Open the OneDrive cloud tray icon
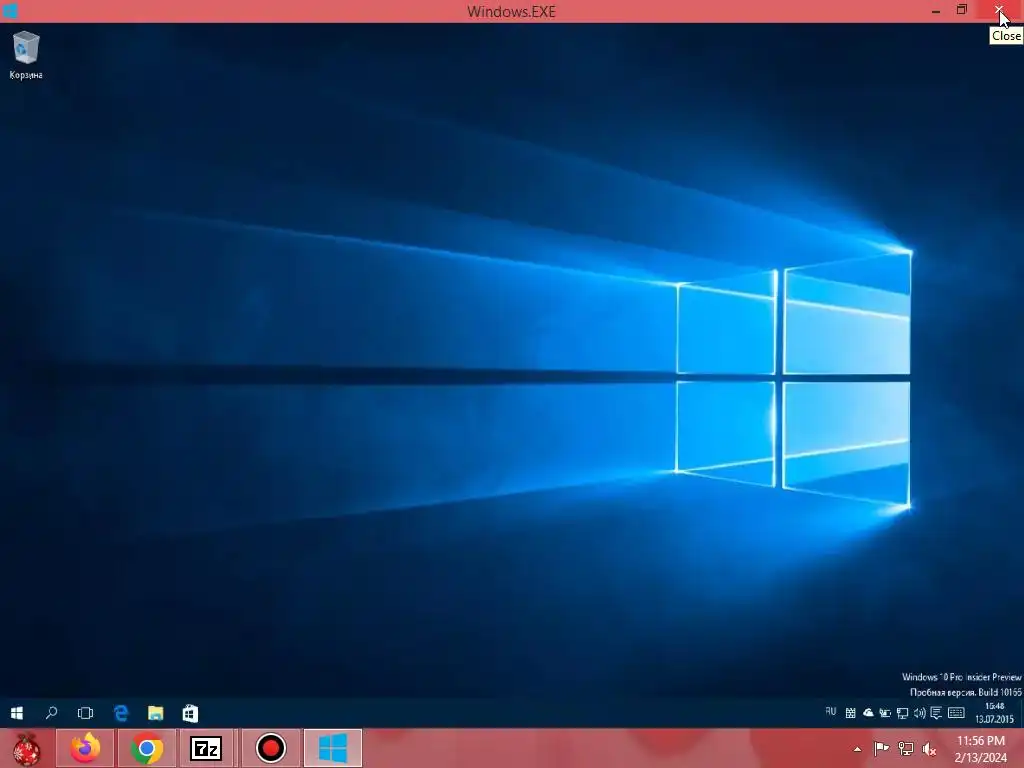 point(868,713)
